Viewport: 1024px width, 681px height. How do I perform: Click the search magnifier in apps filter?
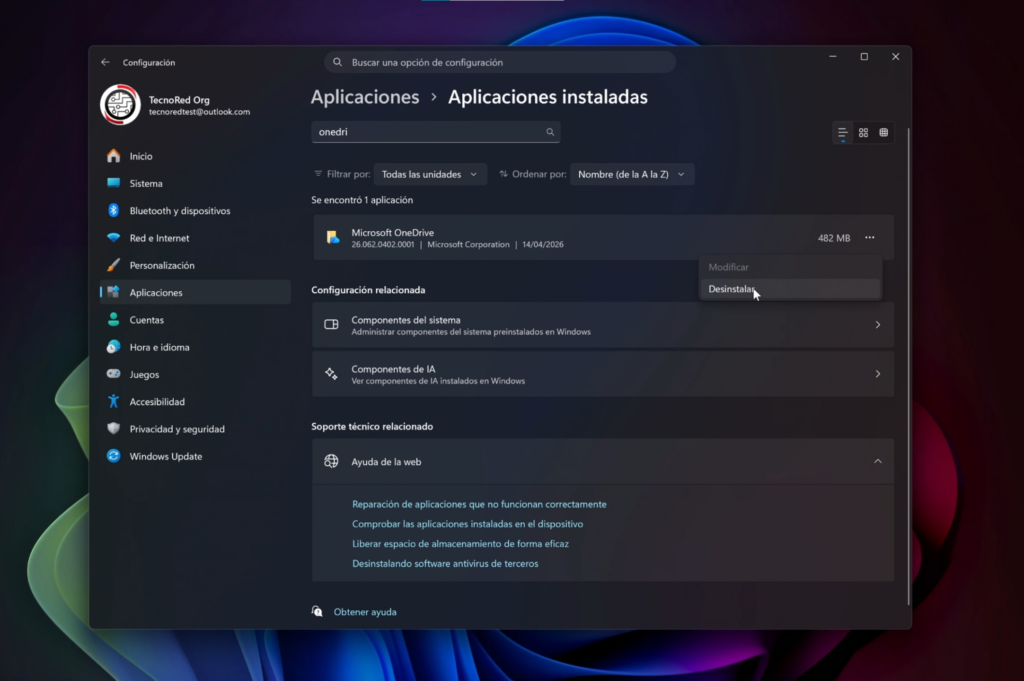coord(550,132)
